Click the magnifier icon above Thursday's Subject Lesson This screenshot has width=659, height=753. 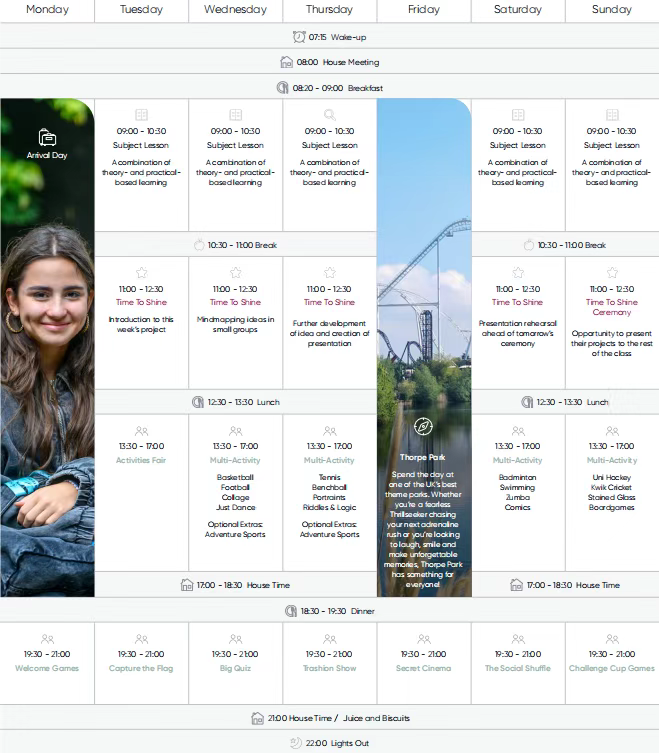tap(330, 115)
